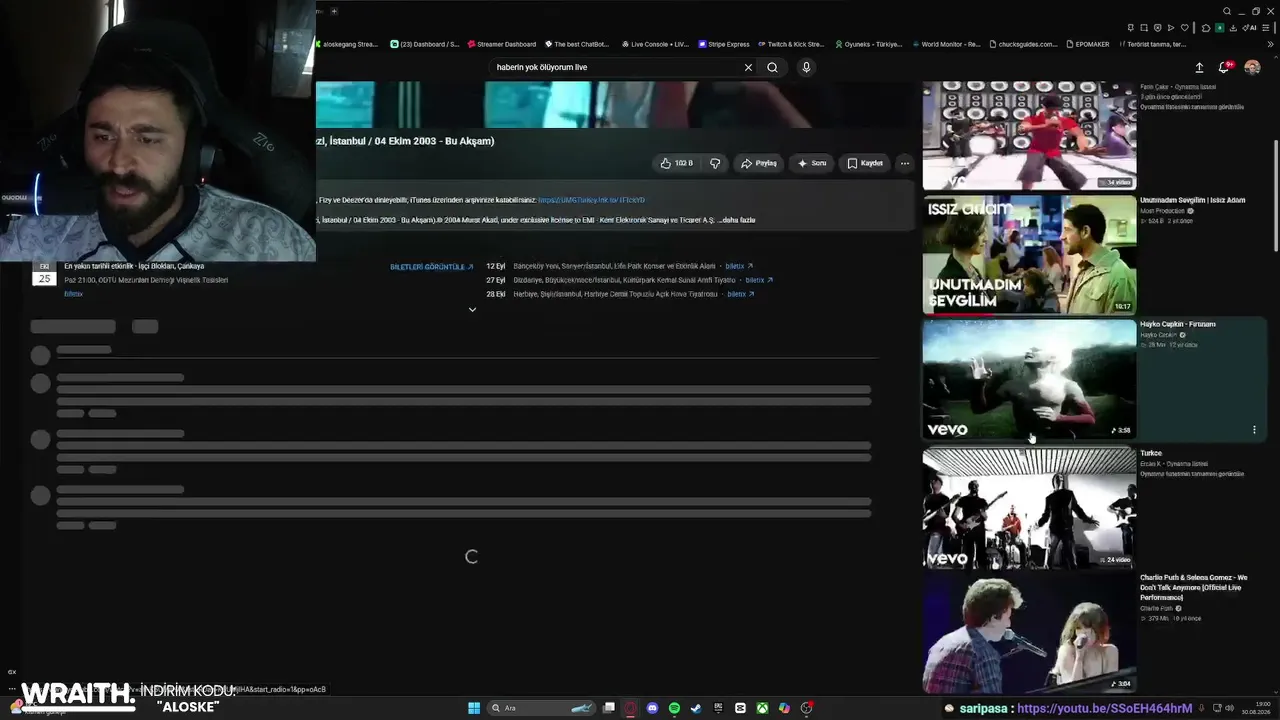
Task: Open the YouTube account avatar menu
Action: tap(1252, 67)
